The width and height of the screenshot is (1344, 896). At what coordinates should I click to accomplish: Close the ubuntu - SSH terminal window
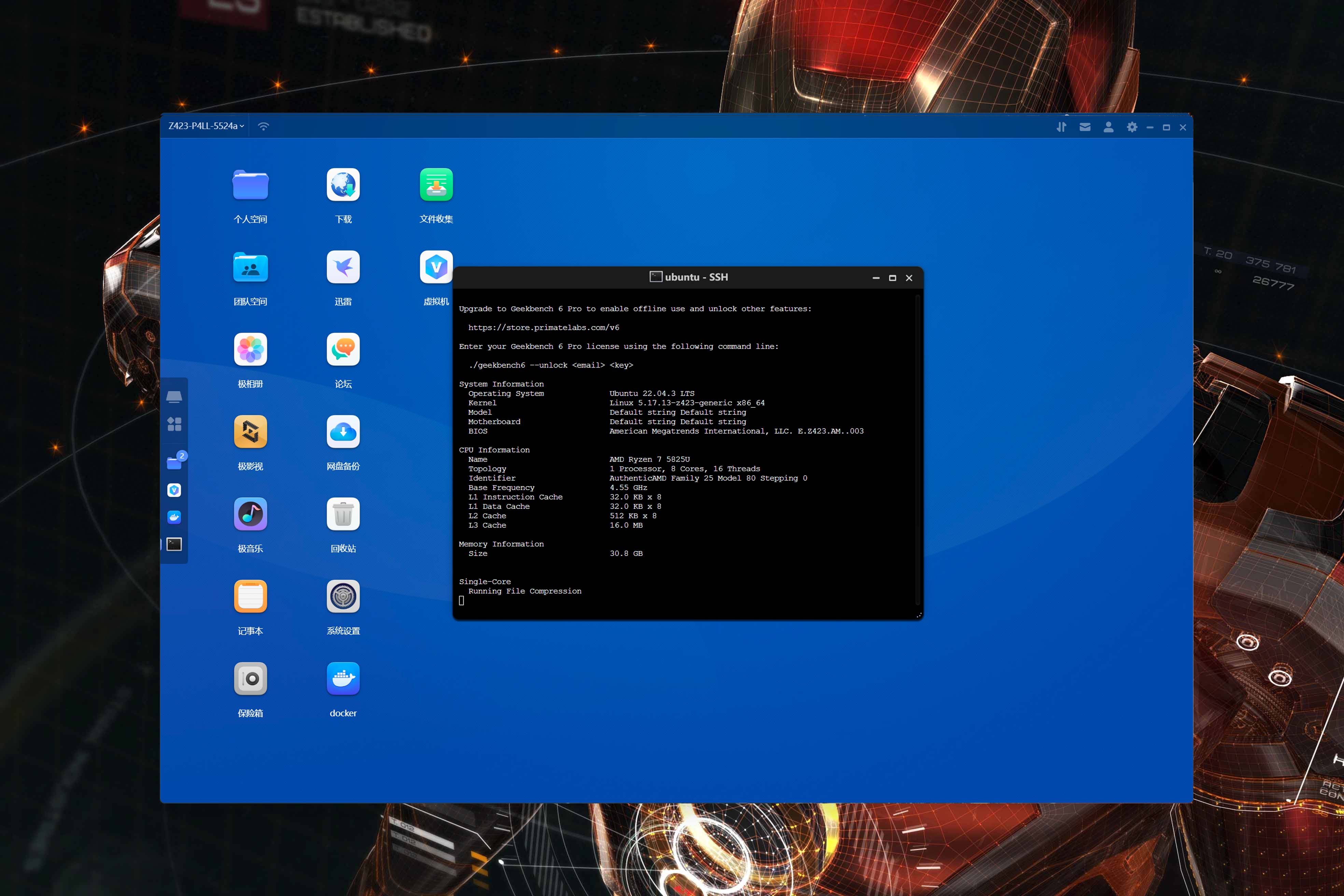coord(909,278)
